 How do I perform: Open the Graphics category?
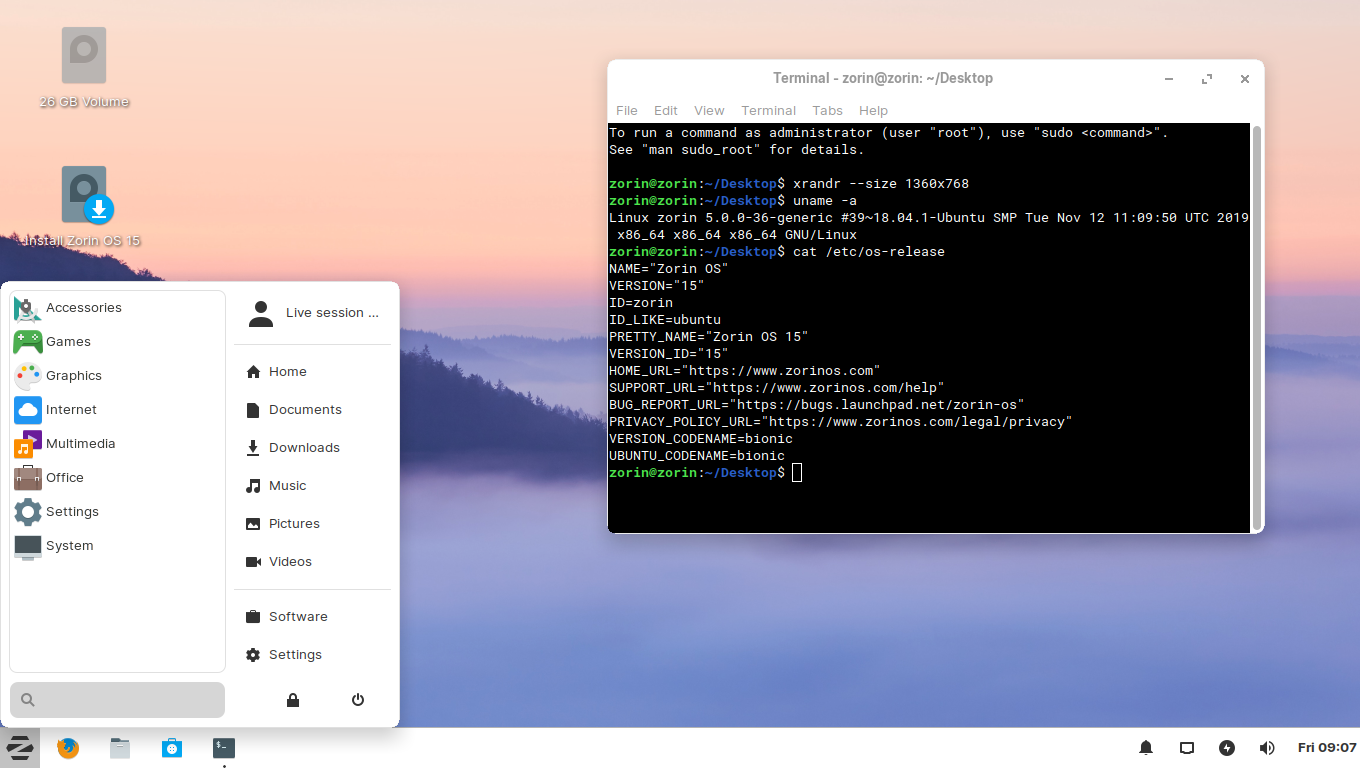pyautogui.click(x=117, y=376)
